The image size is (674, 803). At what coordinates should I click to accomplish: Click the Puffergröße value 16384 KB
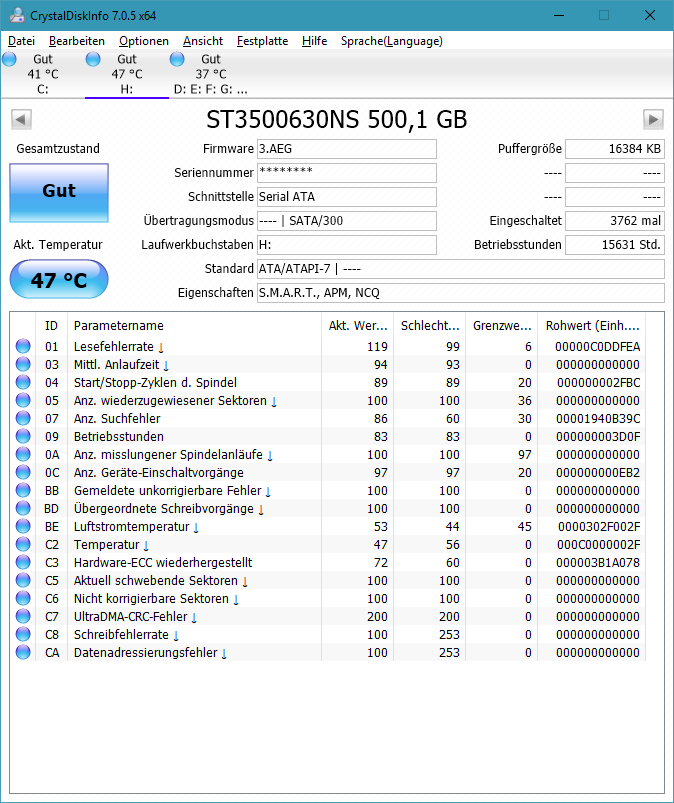coord(615,149)
